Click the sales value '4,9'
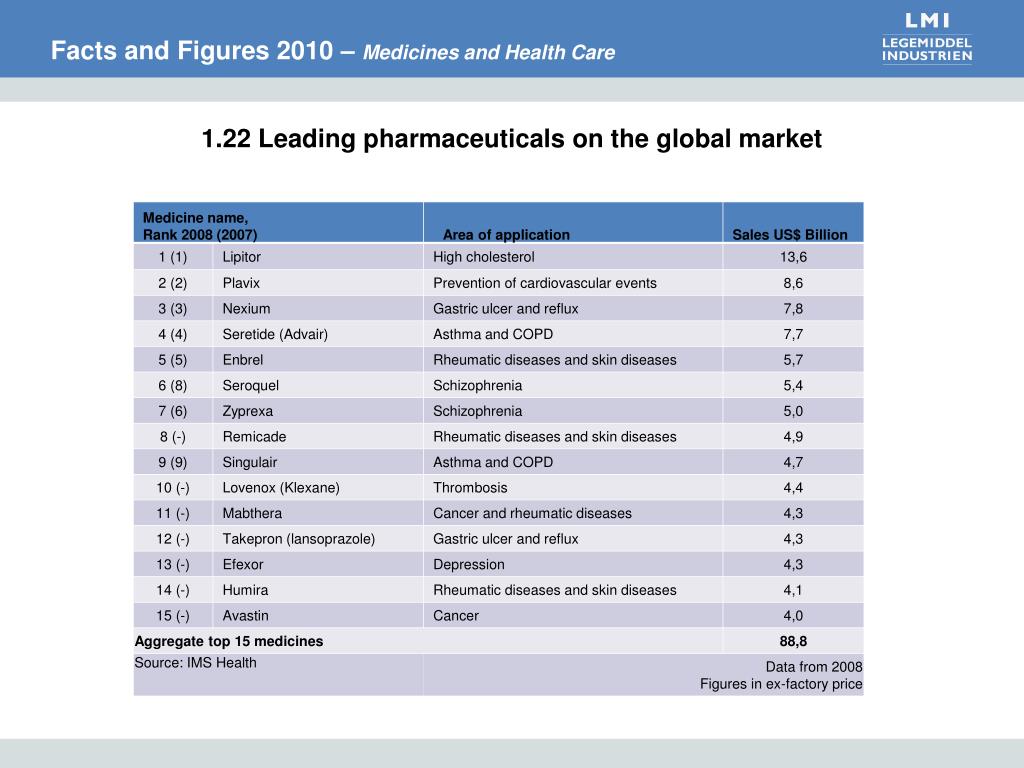The height and width of the screenshot is (768, 1024). 793,436
